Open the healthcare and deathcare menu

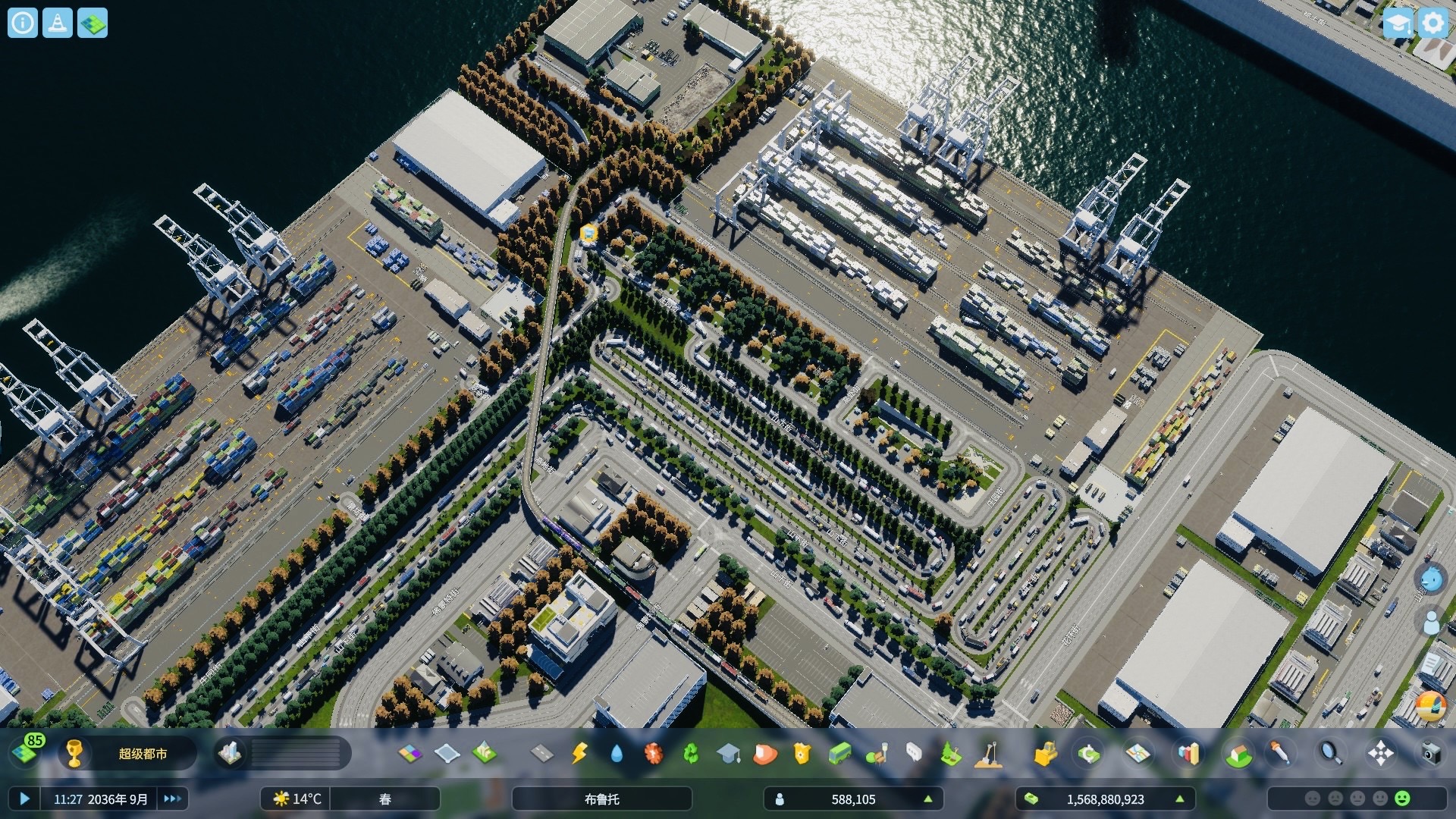(653, 753)
